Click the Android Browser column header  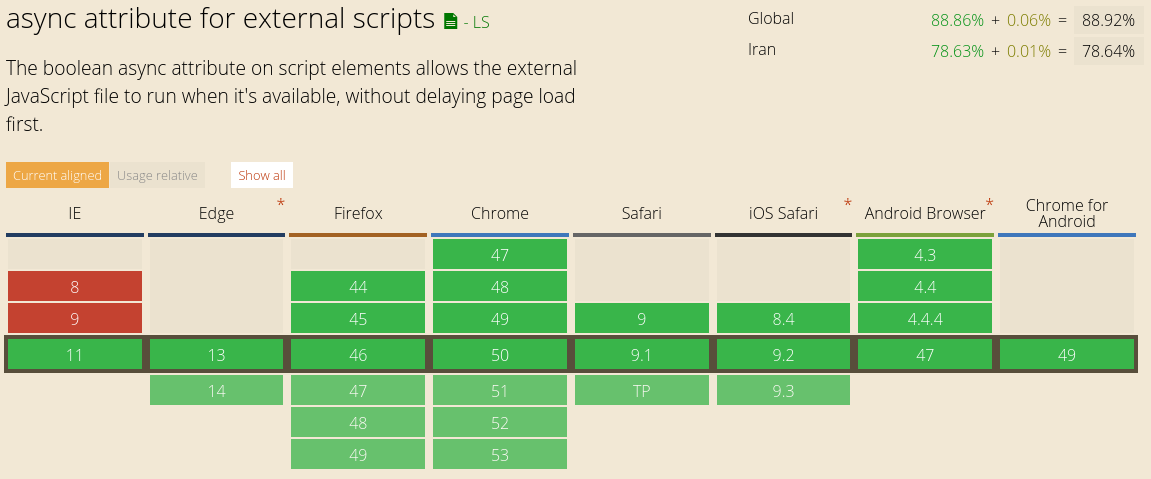pos(925,213)
